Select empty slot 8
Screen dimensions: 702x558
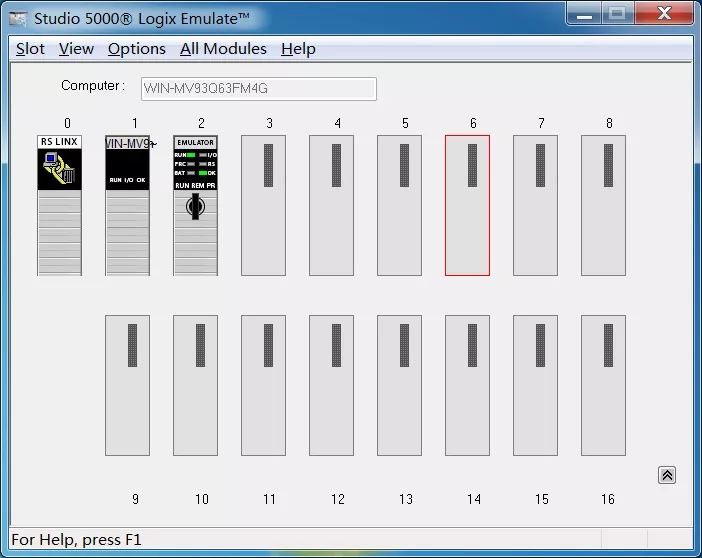point(604,206)
